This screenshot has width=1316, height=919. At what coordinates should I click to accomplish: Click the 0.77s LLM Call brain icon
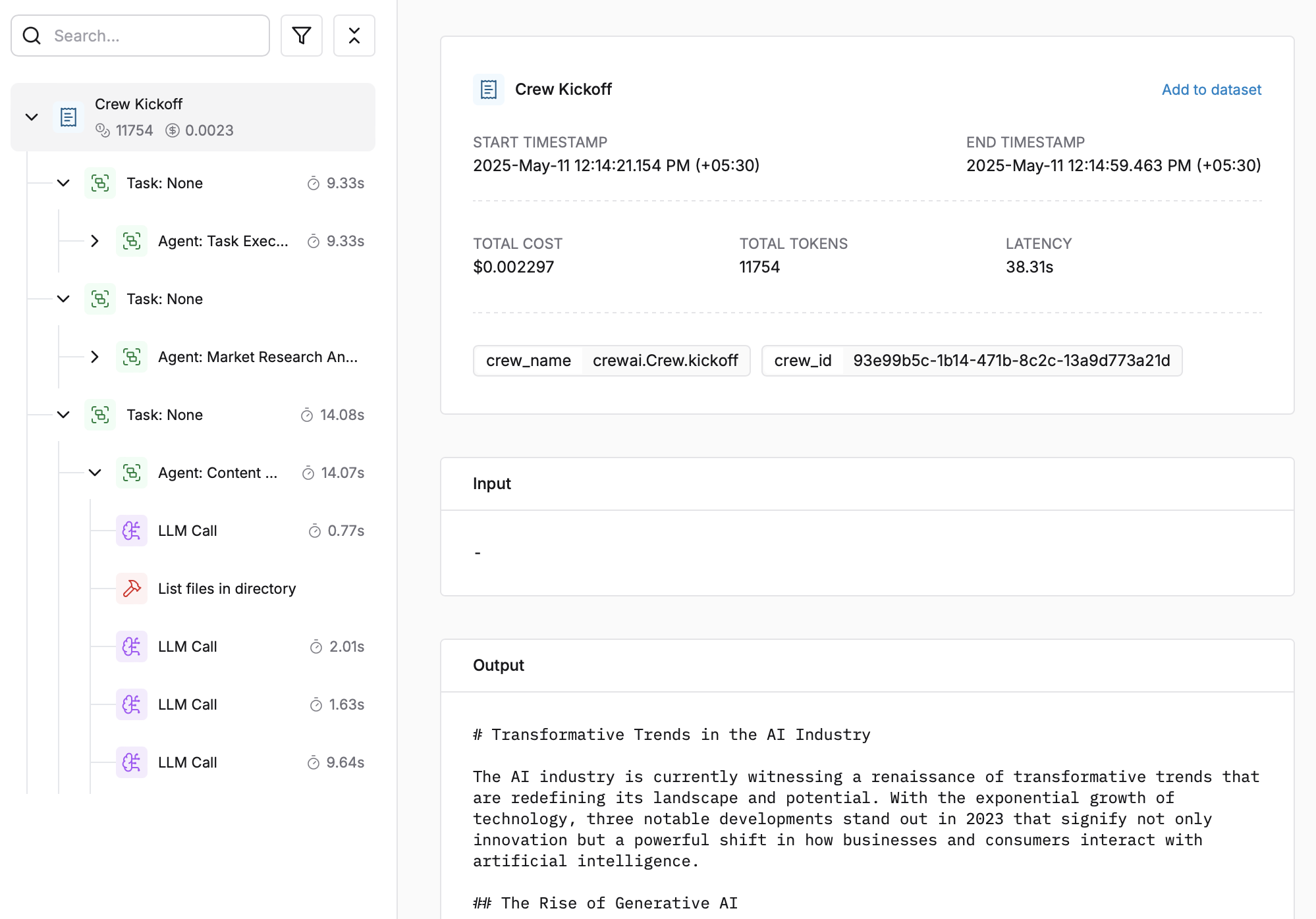[x=132, y=531]
